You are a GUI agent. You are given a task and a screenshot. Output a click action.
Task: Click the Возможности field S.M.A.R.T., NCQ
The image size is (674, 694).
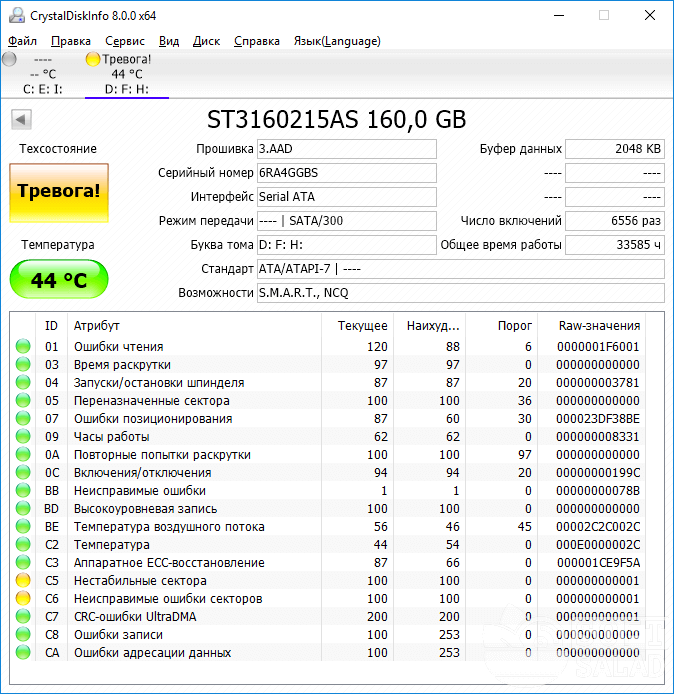point(461,293)
